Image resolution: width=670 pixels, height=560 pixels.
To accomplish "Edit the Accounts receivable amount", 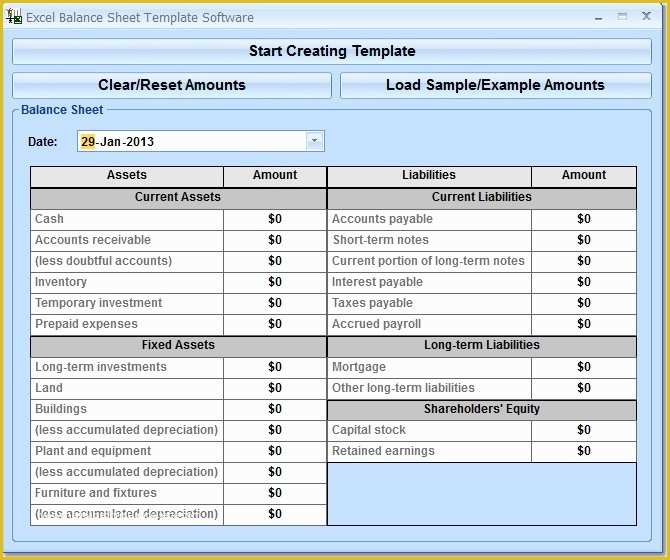I will (275, 240).
